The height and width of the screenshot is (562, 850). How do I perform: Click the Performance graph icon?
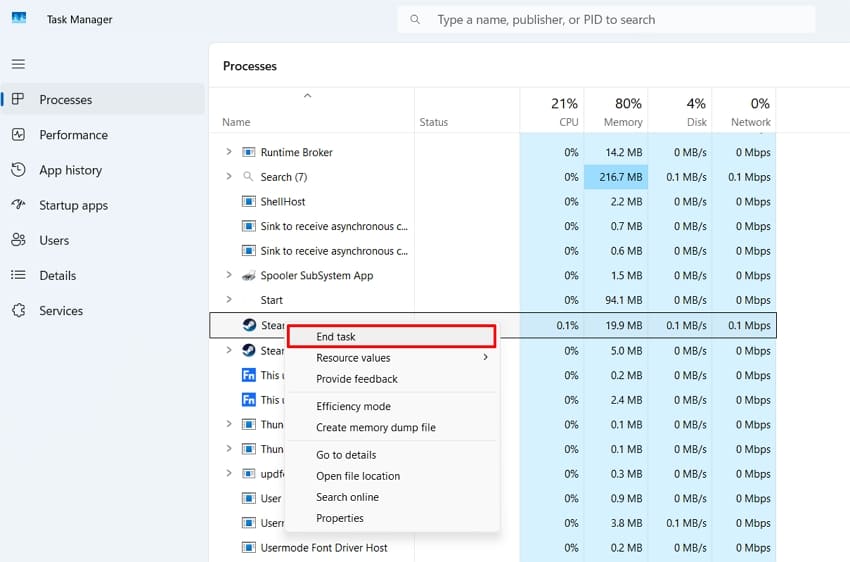click(18, 134)
